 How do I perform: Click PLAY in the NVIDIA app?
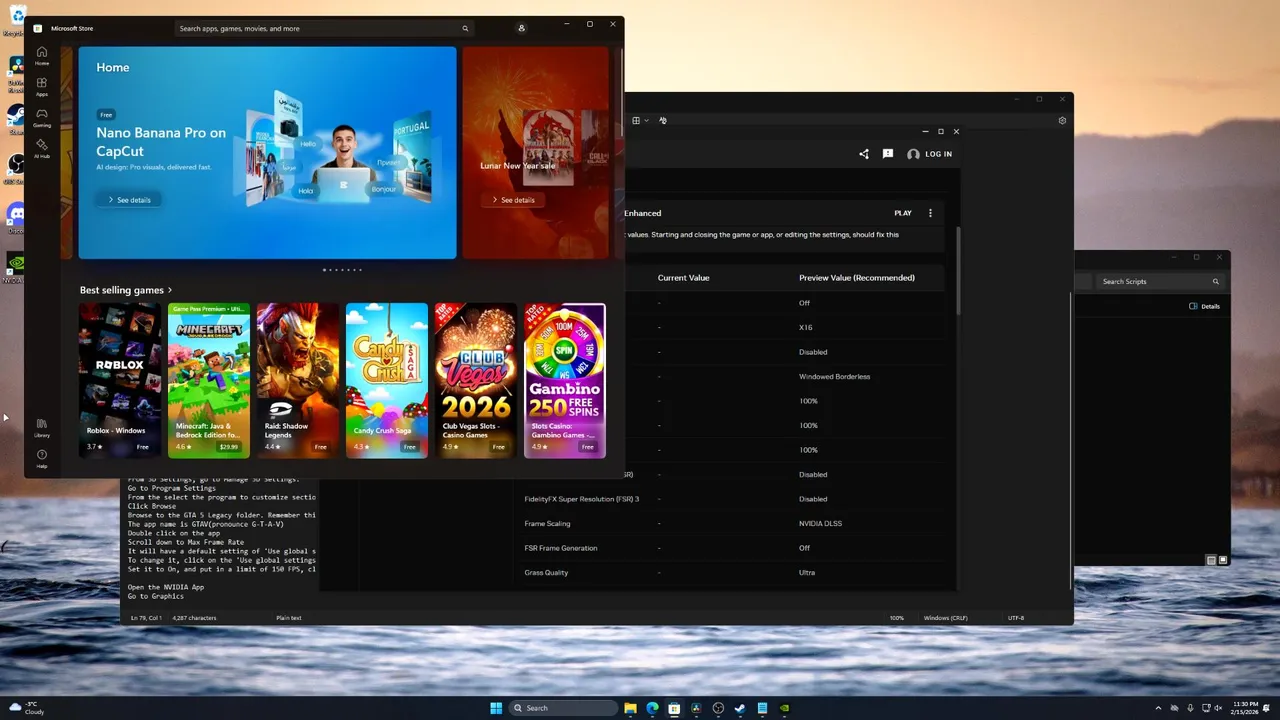click(x=903, y=213)
